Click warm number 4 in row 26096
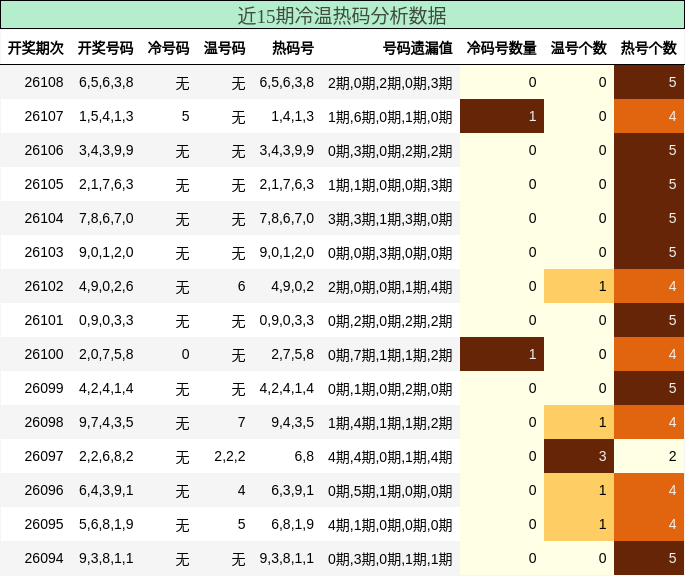 click(241, 490)
